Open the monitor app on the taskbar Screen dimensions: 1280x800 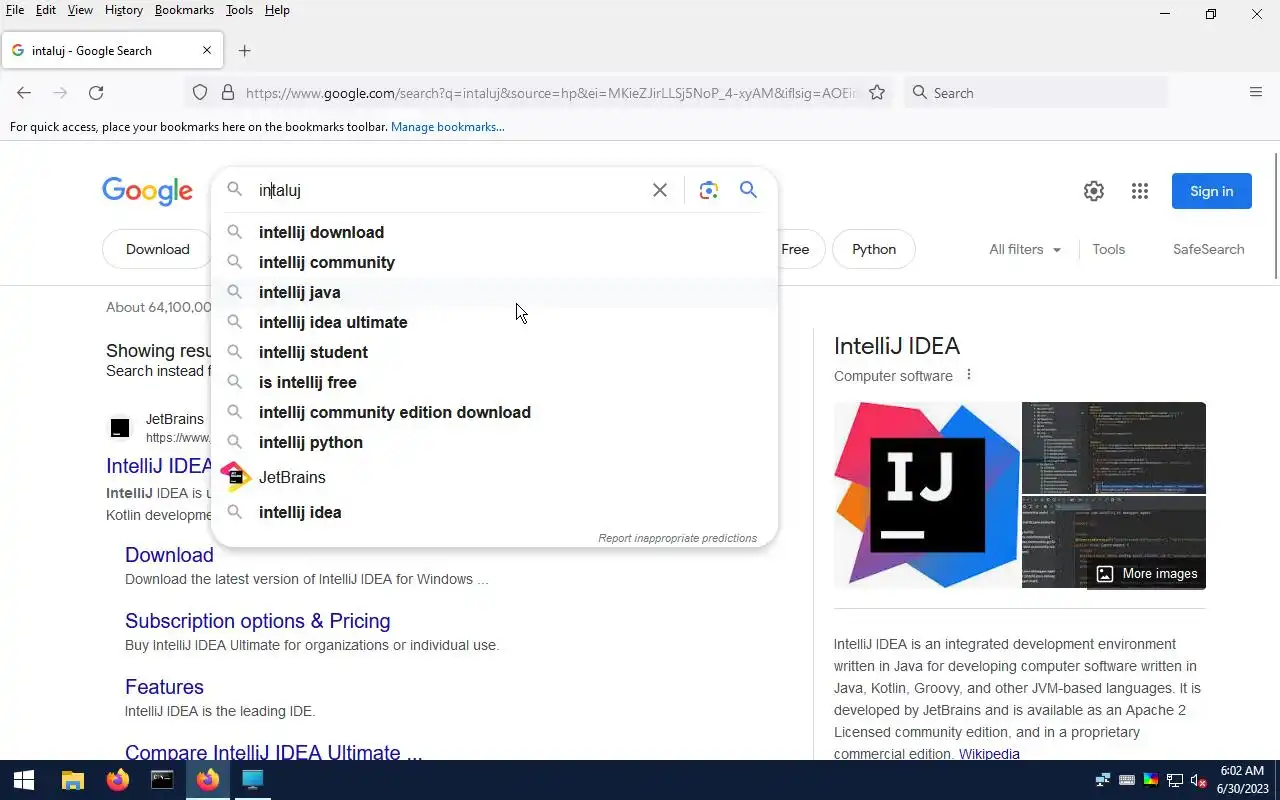253,780
